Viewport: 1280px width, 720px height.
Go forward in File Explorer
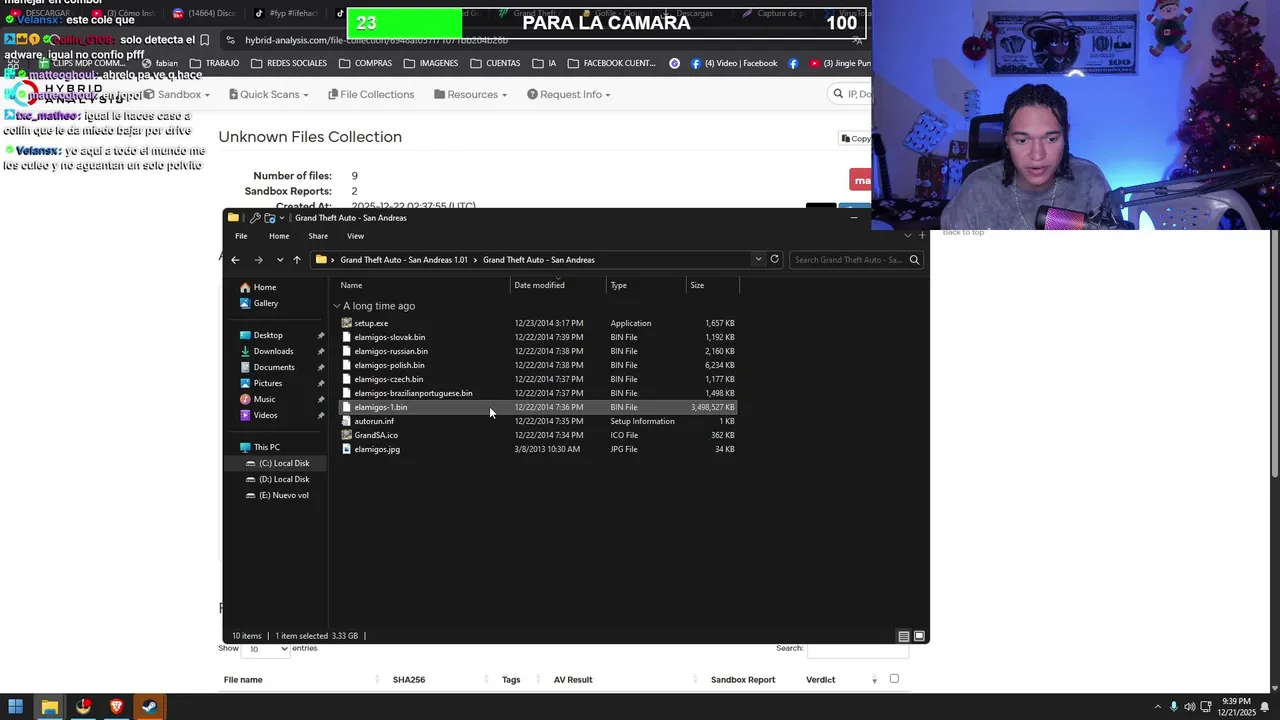[x=258, y=260]
